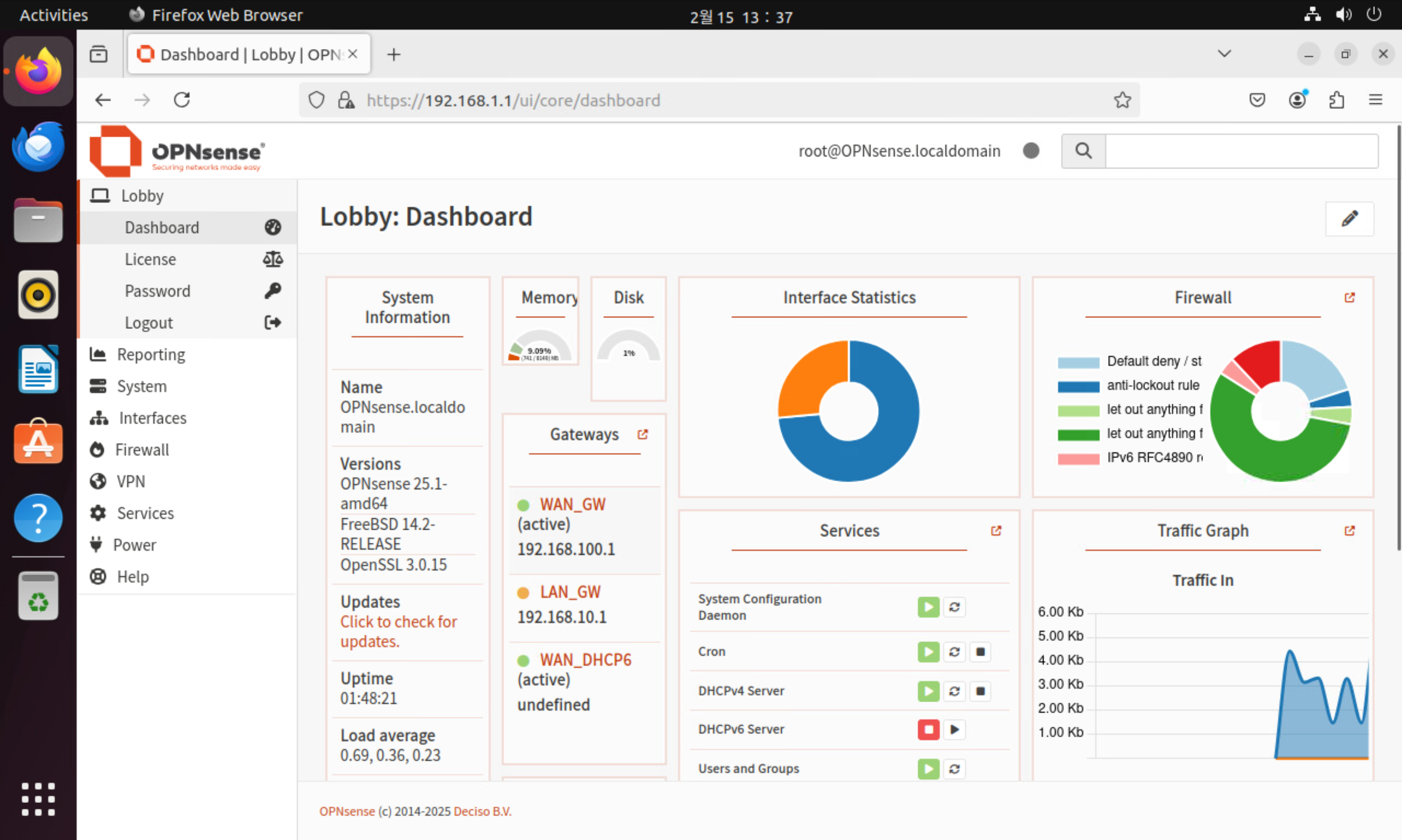
Task: Select the Password menu item
Action: click(x=157, y=291)
